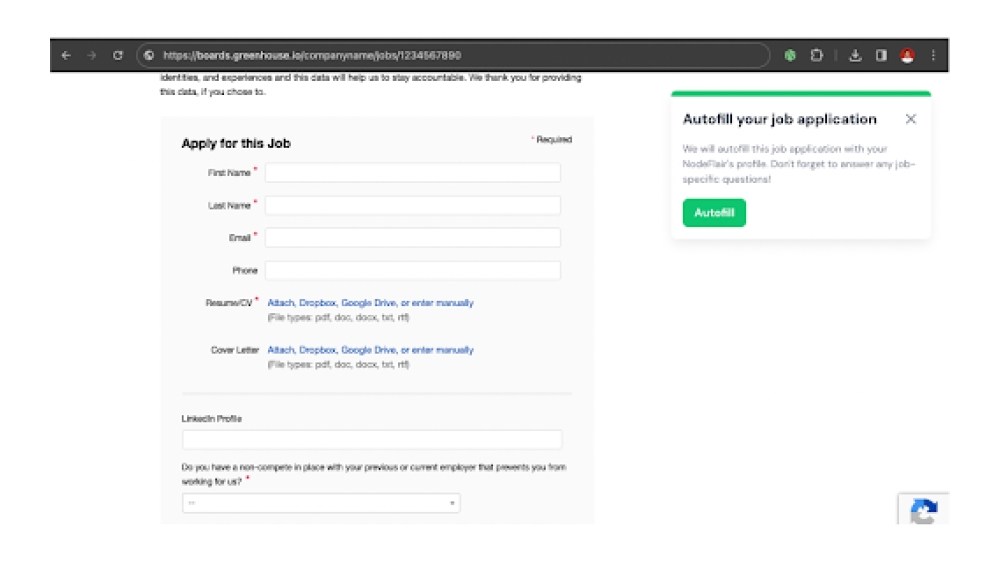Select enter manually for Resume/CV
1000x563 pixels.
(x=443, y=303)
